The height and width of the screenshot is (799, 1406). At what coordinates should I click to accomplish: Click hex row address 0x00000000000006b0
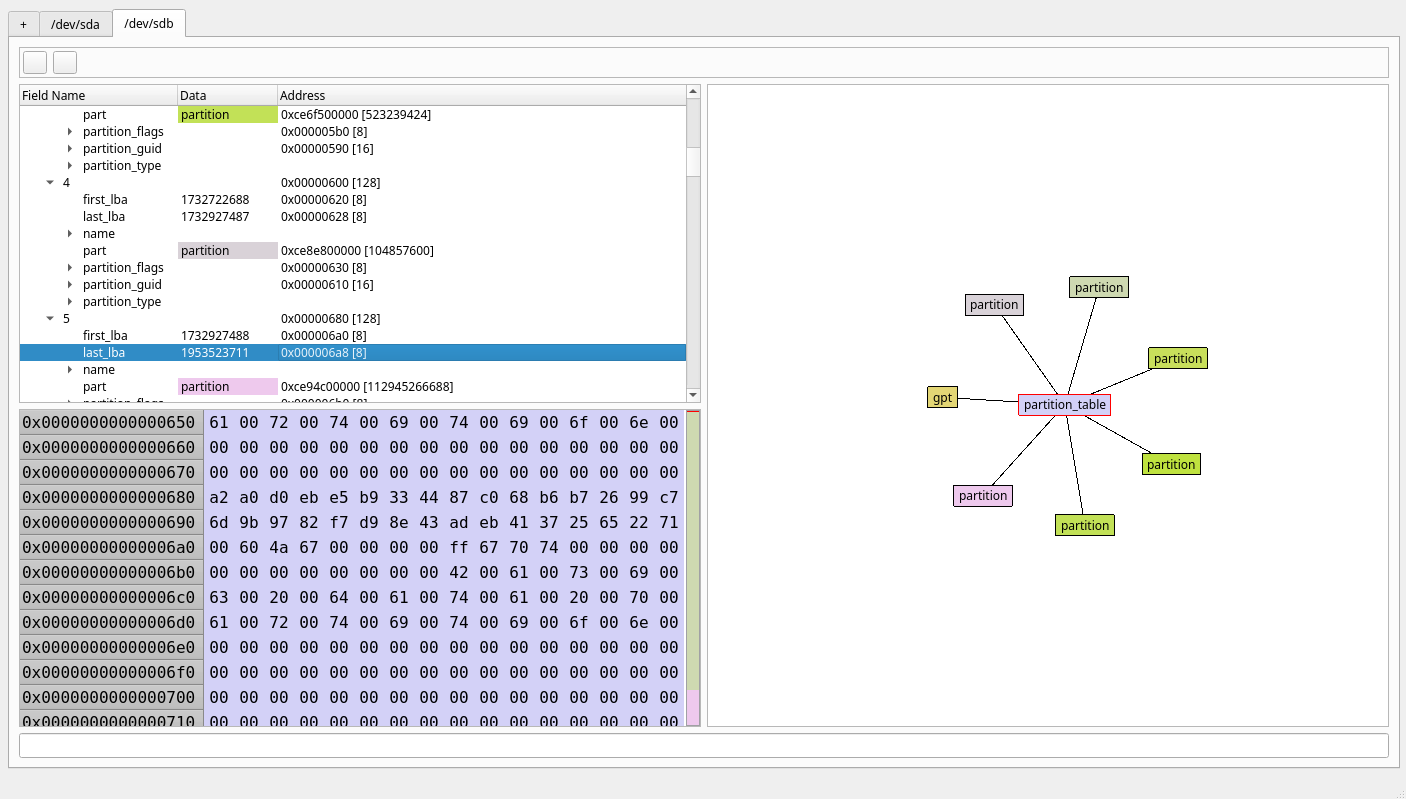(x=111, y=572)
